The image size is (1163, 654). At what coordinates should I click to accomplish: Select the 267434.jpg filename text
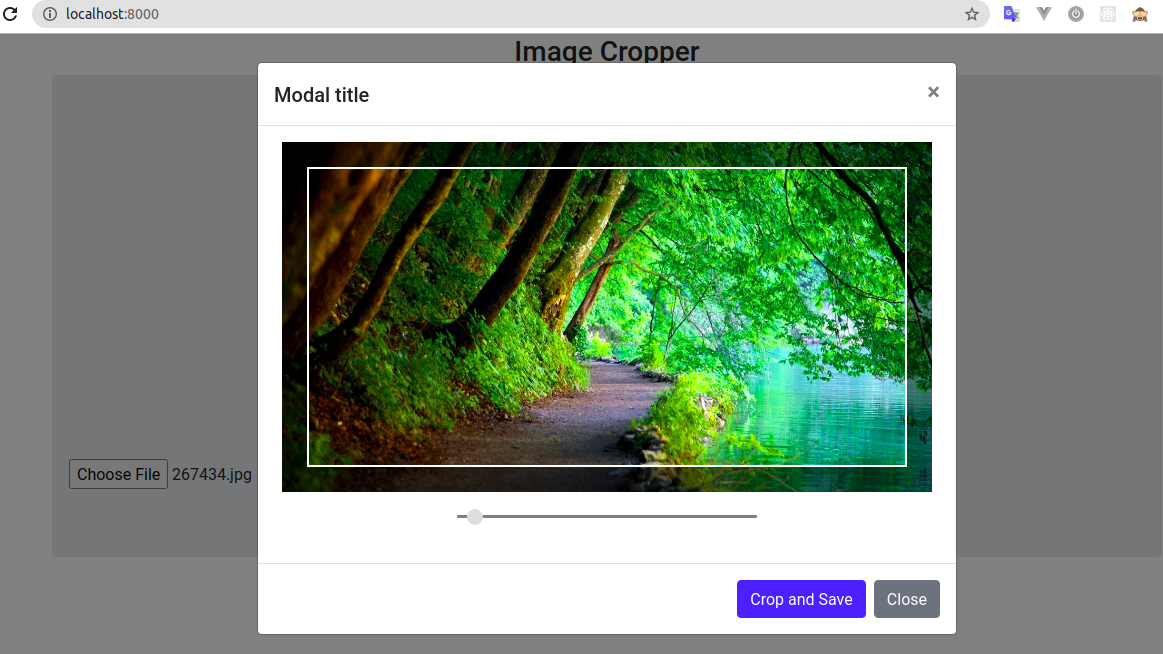click(x=211, y=474)
